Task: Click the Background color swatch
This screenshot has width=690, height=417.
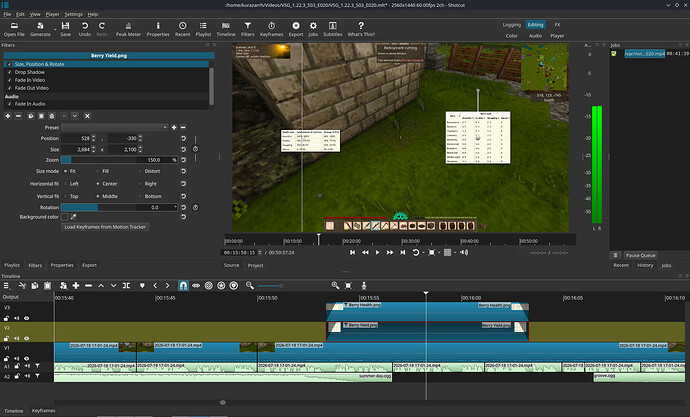Action: (x=65, y=217)
